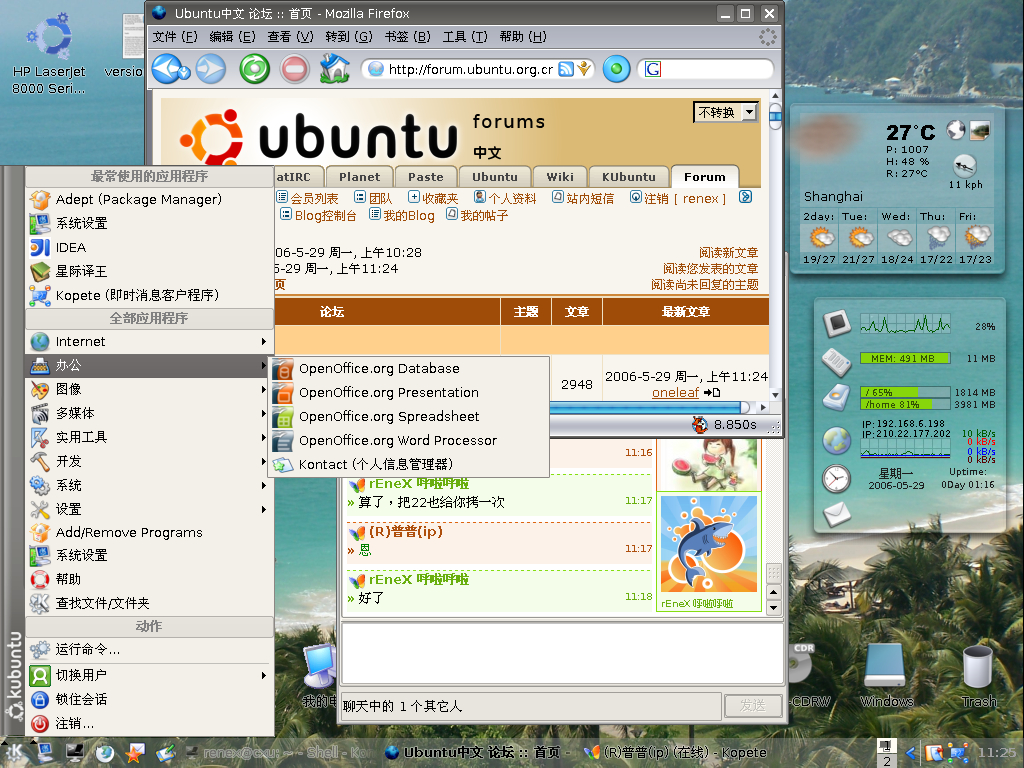Screen dimensions: 1024x768
Task: Click in the Firefox URL address field
Action: pos(470,69)
